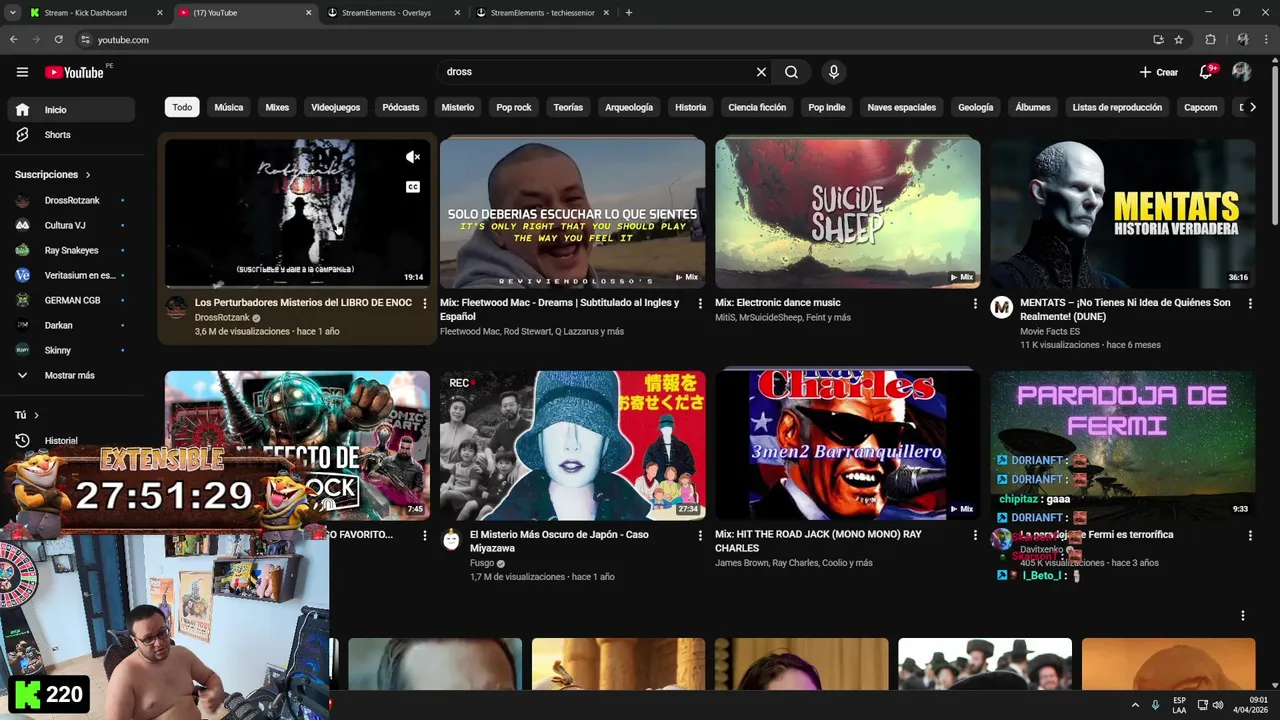This screenshot has width=1280, height=720.
Task: Open options for Fleetwood Mac mix
Action: tap(700, 303)
